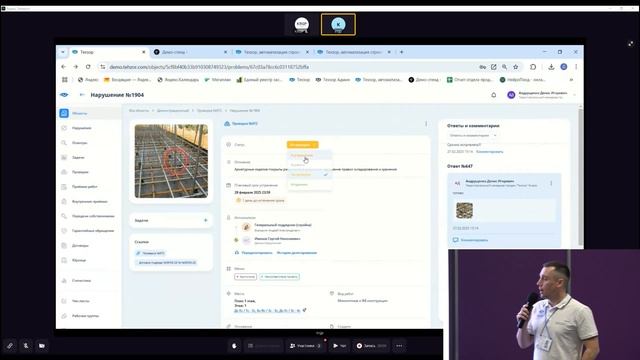
Task: Select the last status option in dropdown
Action: (x=309, y=184)
